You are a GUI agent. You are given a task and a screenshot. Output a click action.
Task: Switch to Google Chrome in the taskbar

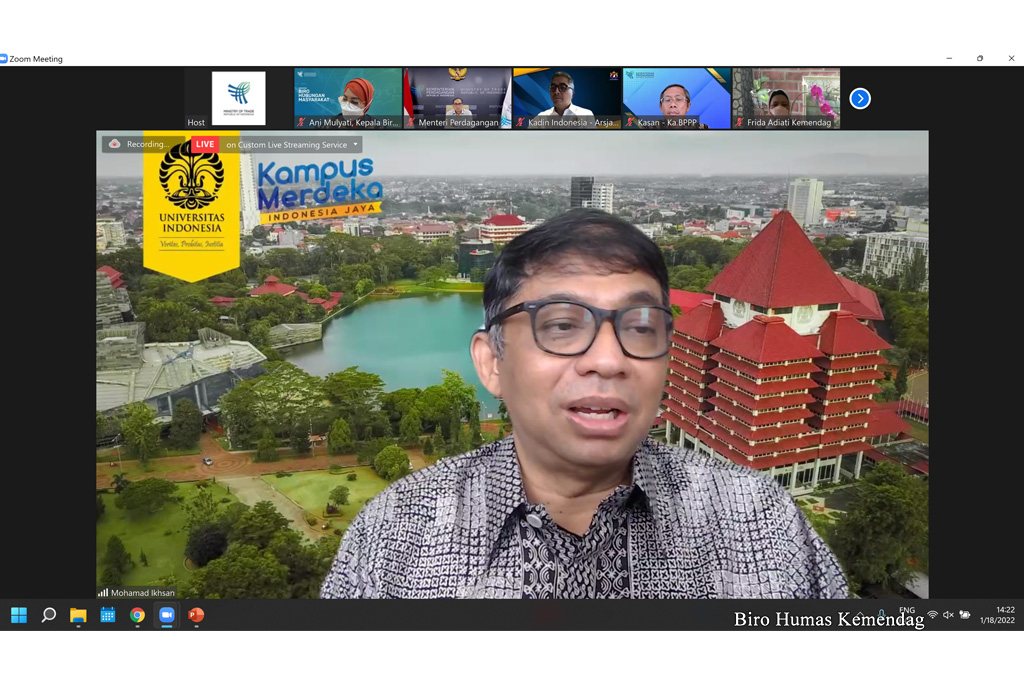[137, 615]
